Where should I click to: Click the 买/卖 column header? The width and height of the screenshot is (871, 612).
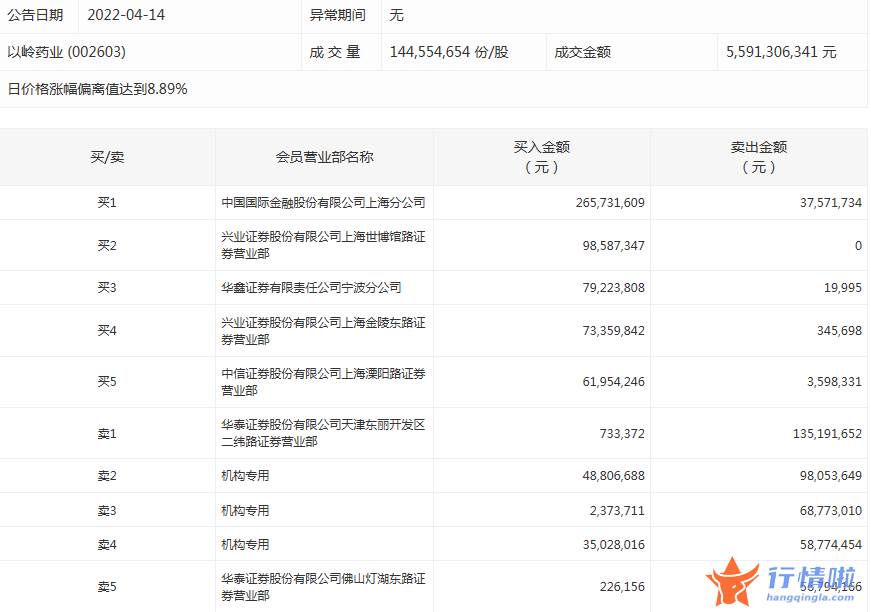(107, 157)
